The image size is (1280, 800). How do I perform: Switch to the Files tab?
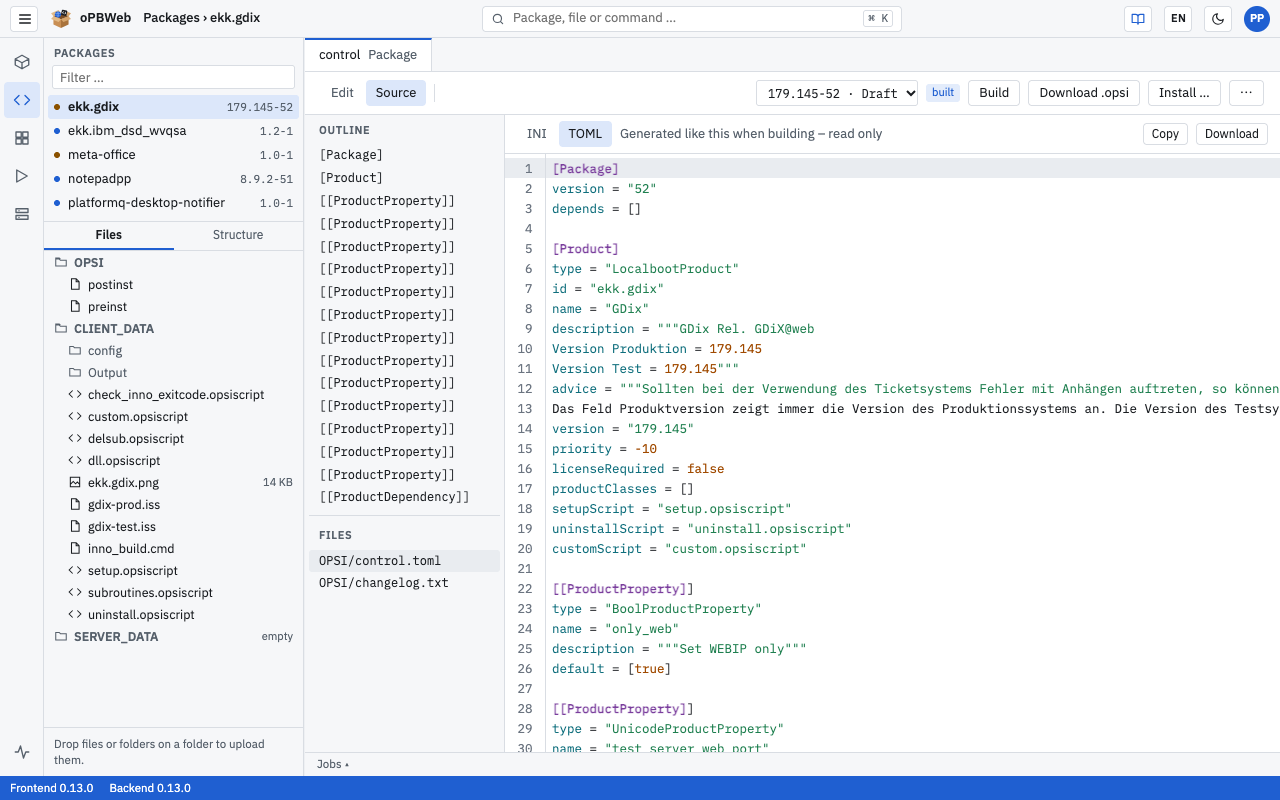pyautogui.click(x=109, y=235)
